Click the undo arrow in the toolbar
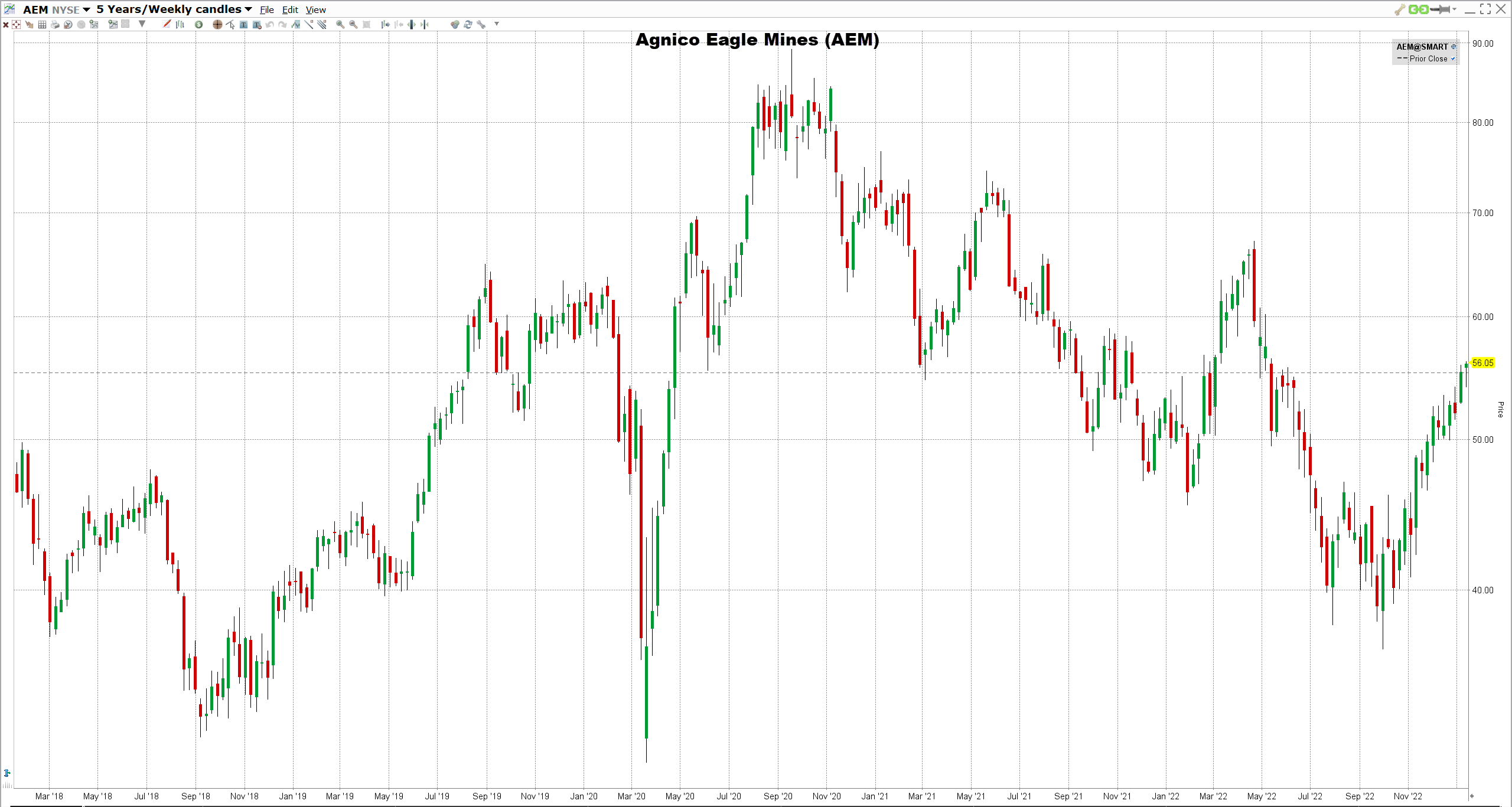This screenshot has width=1512, height=807. (269, 24)
